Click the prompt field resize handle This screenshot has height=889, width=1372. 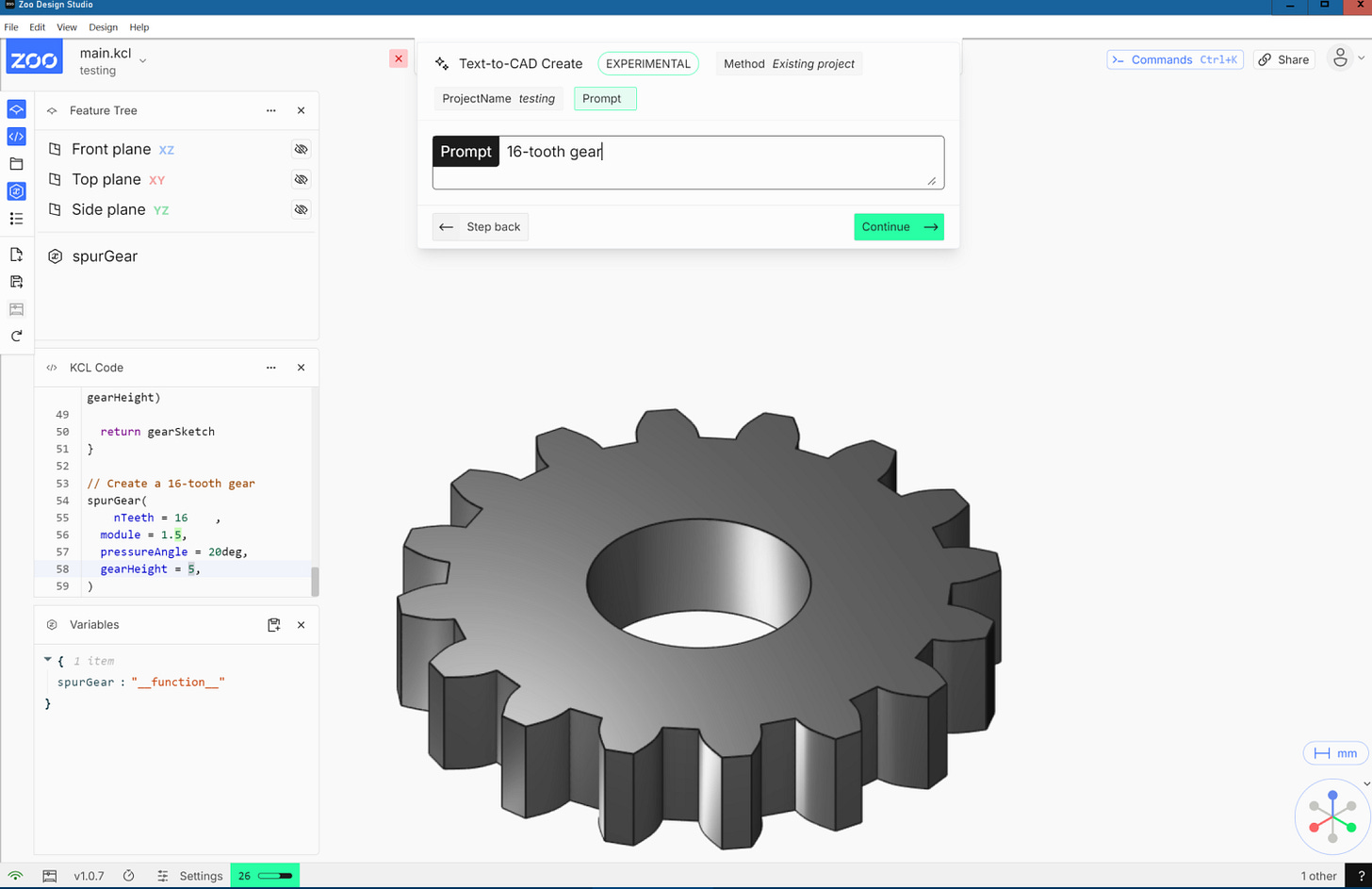[932, 181]
